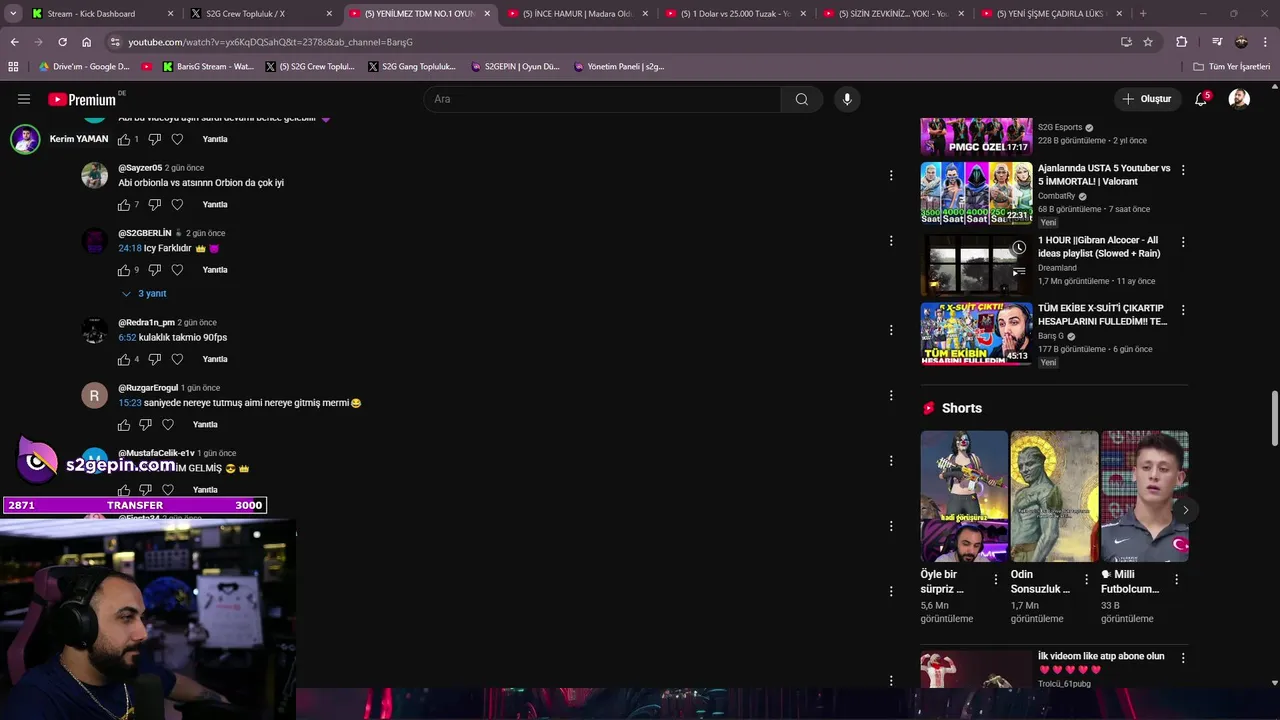Open extensions puzzle icon
The width and height of the screenshot is (1280, 720).
click(1182, 42)
